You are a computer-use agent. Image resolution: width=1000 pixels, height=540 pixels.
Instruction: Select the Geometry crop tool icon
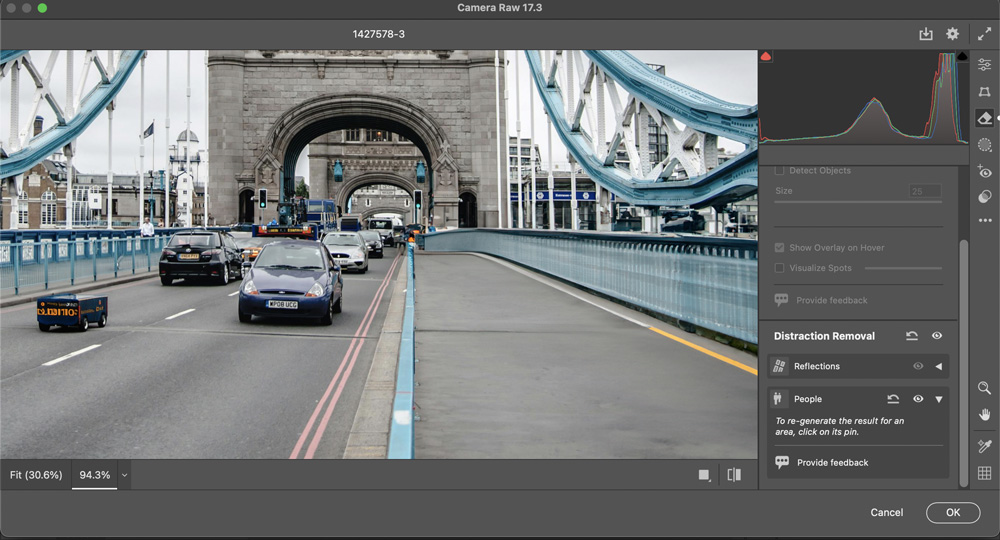984,92
